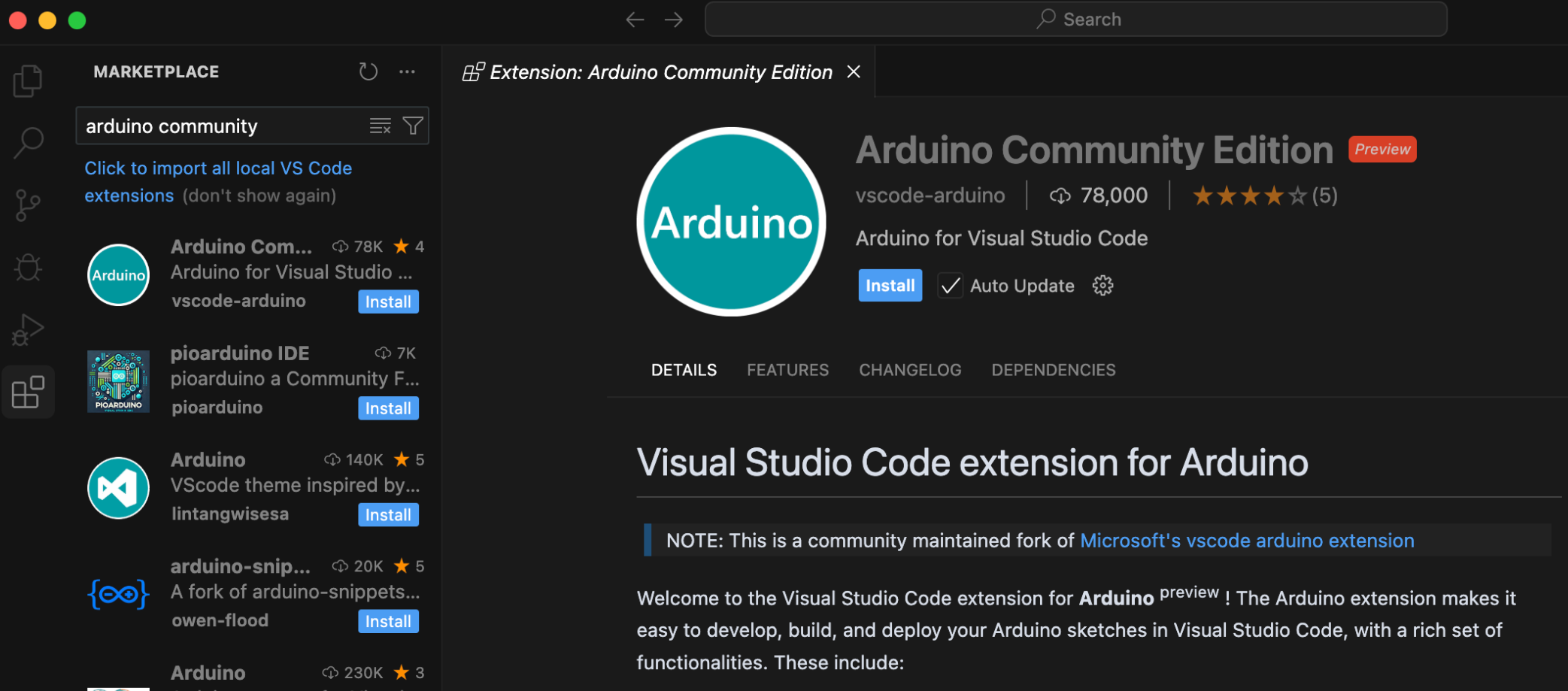Open the arduino-snip... list entry title
1568x691 pixels.
point(241,565)
